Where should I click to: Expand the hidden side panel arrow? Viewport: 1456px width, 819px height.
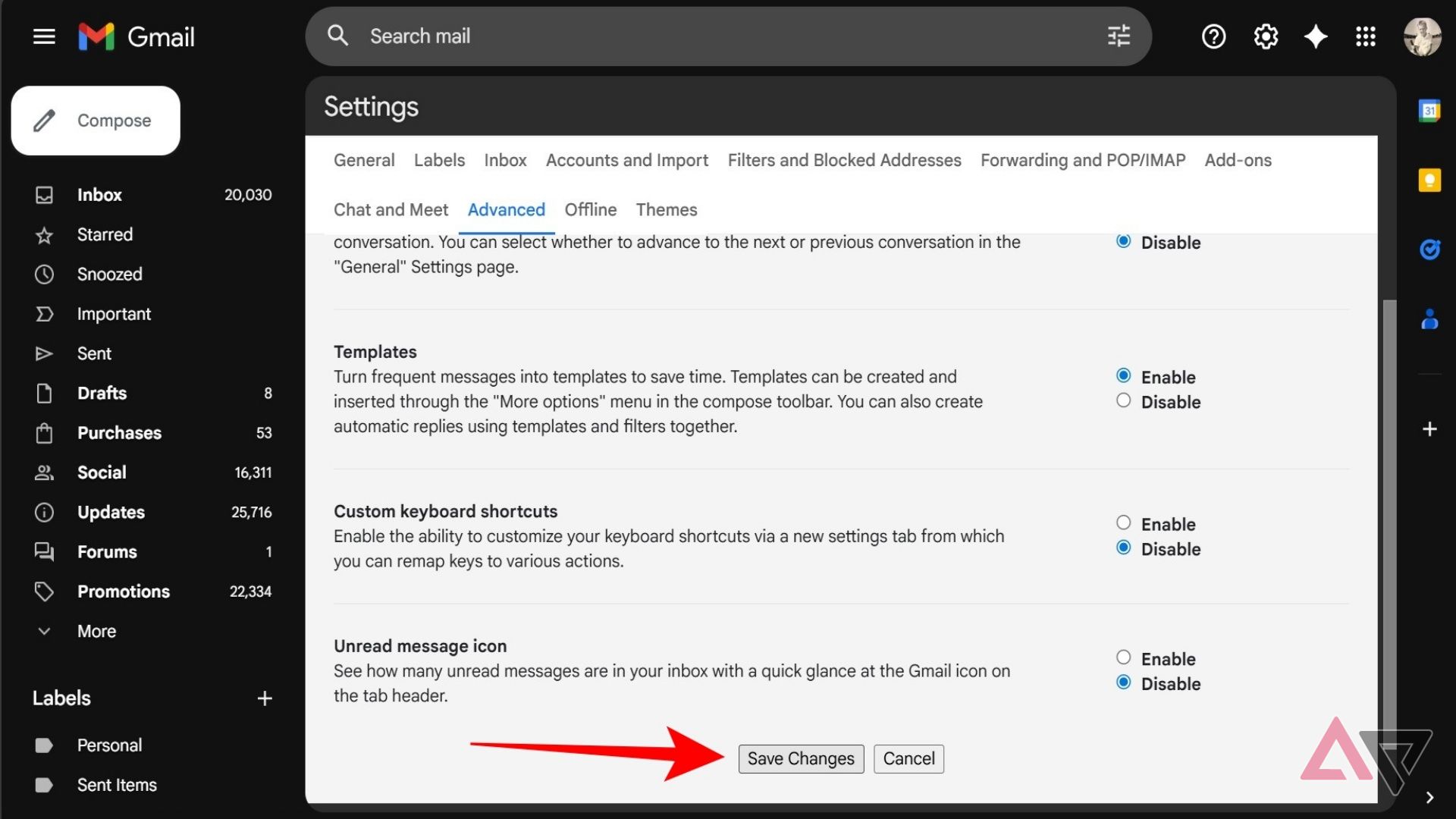click(1429, 797)
